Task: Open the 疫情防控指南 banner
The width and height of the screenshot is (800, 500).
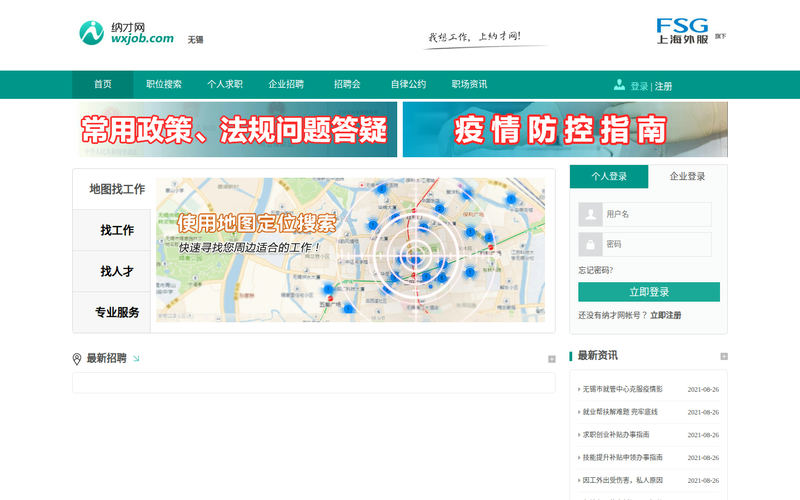Action: 565,129
